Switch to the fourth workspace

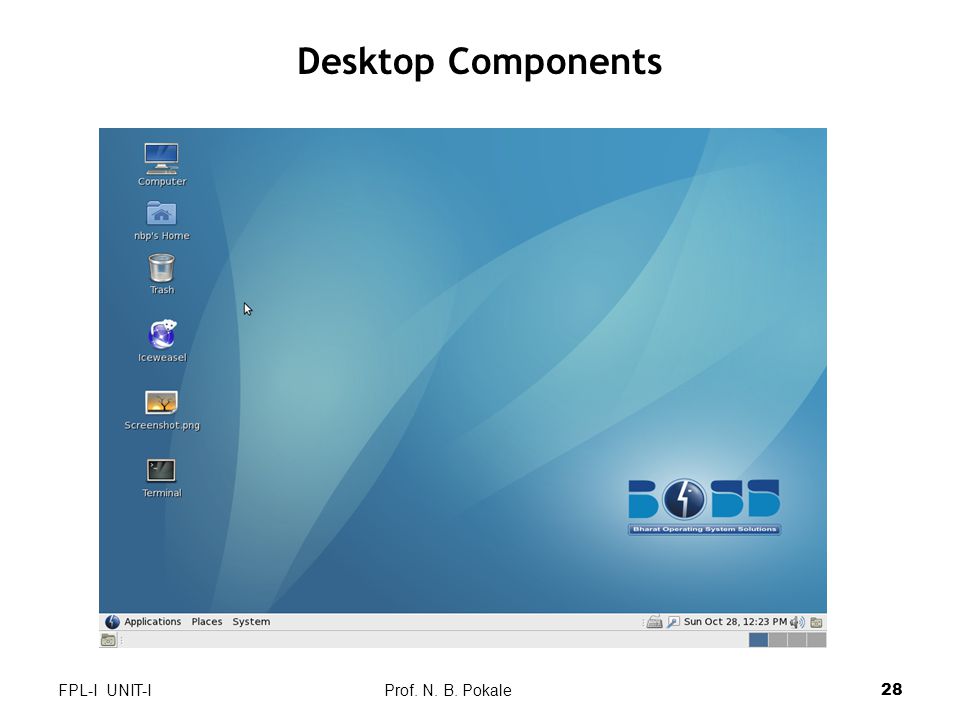pyautogui.click(x=816, y=640)
